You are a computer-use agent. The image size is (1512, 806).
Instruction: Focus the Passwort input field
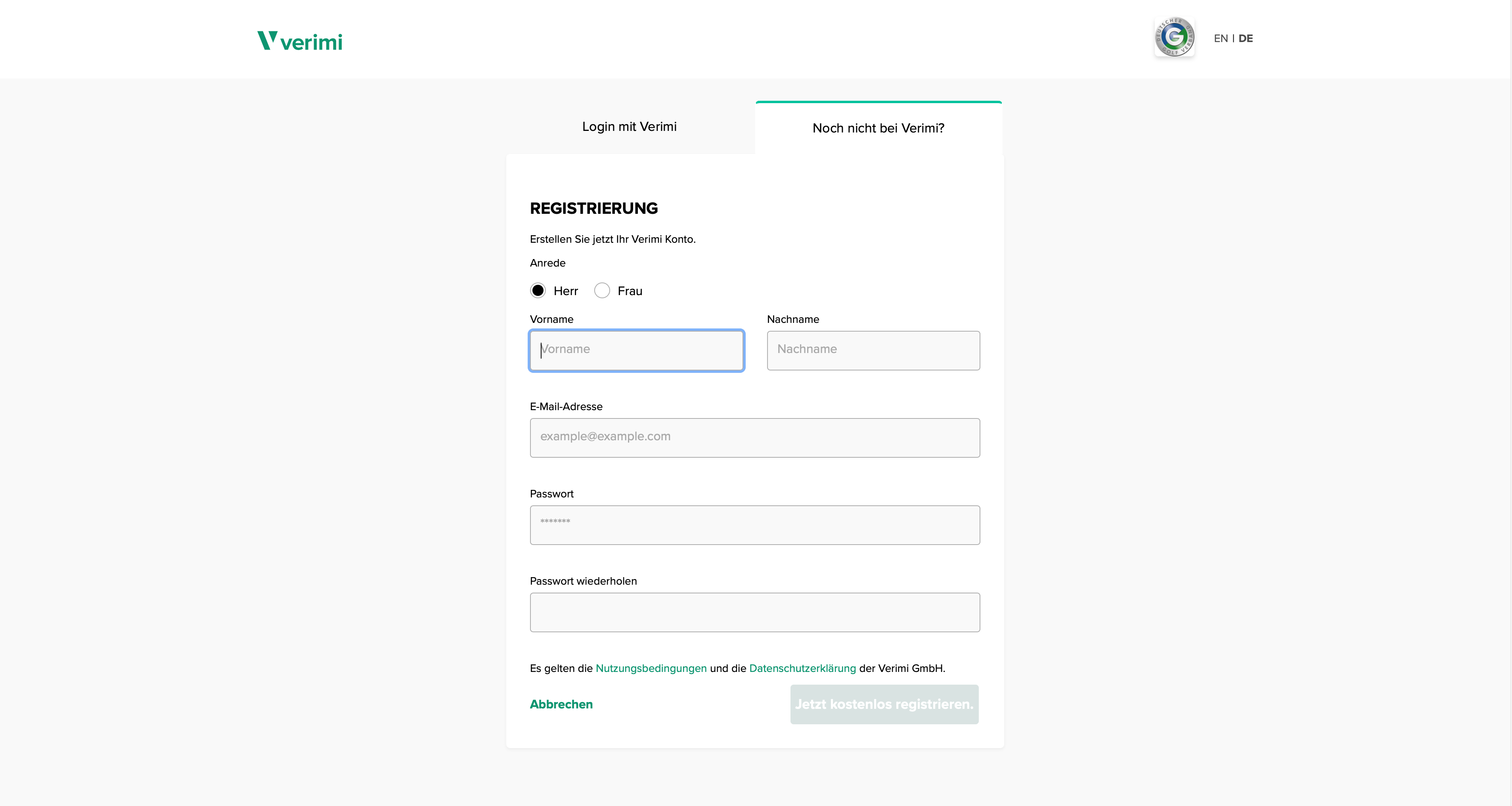[754, 525]
